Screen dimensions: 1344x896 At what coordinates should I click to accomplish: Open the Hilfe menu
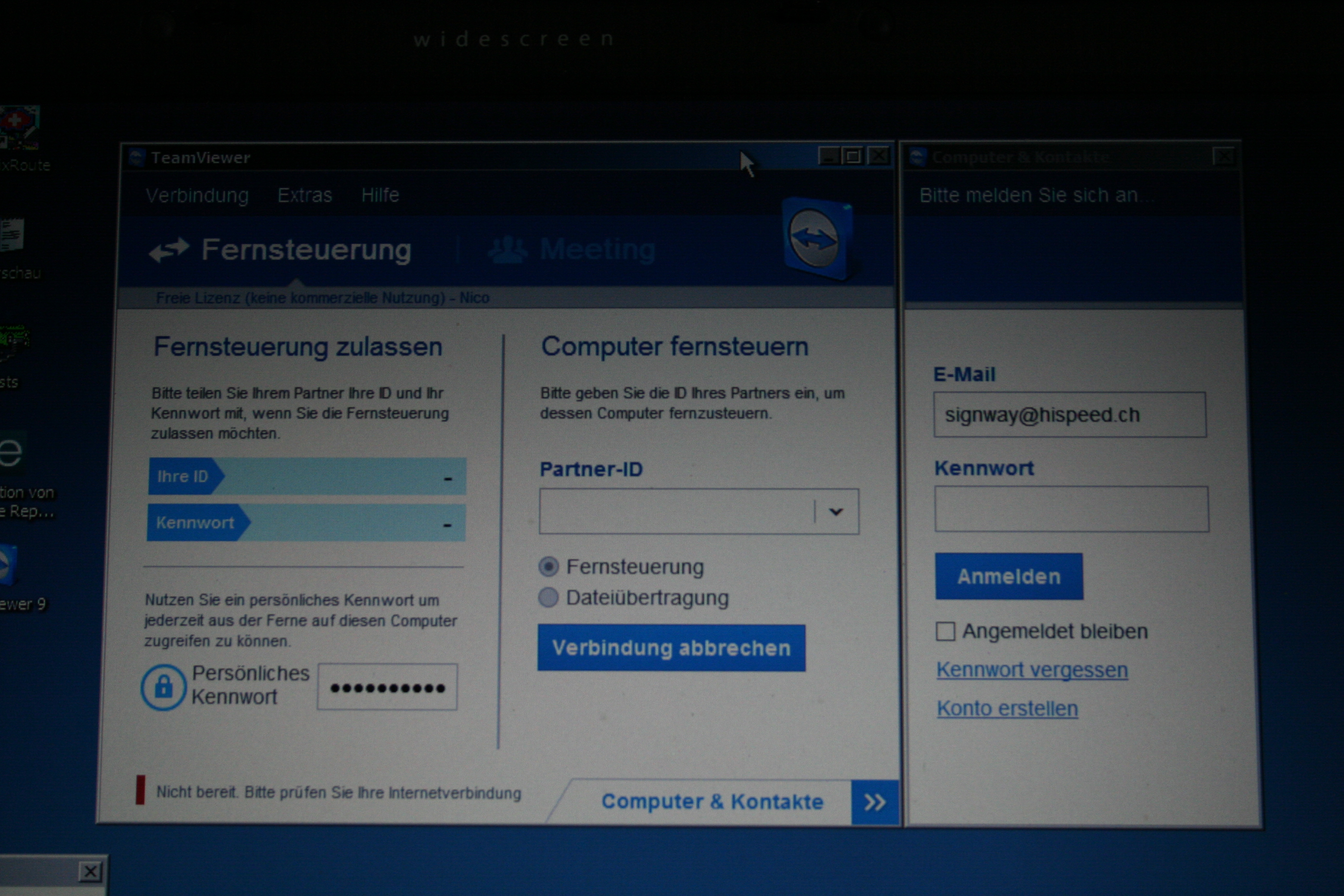pyautogui.click(x=380, y=196)
